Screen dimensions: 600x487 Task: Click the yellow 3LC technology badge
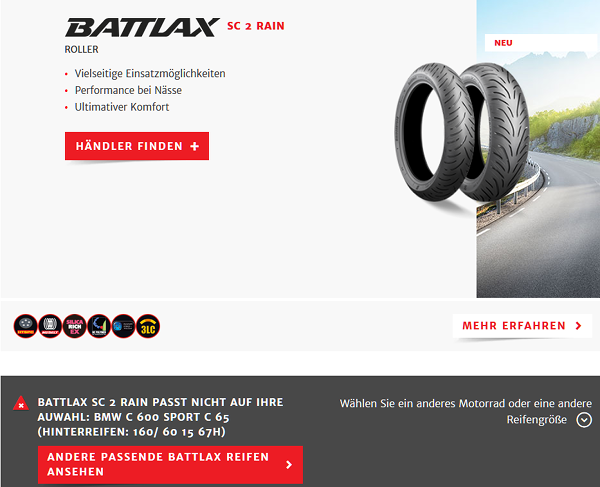[148, 326]
